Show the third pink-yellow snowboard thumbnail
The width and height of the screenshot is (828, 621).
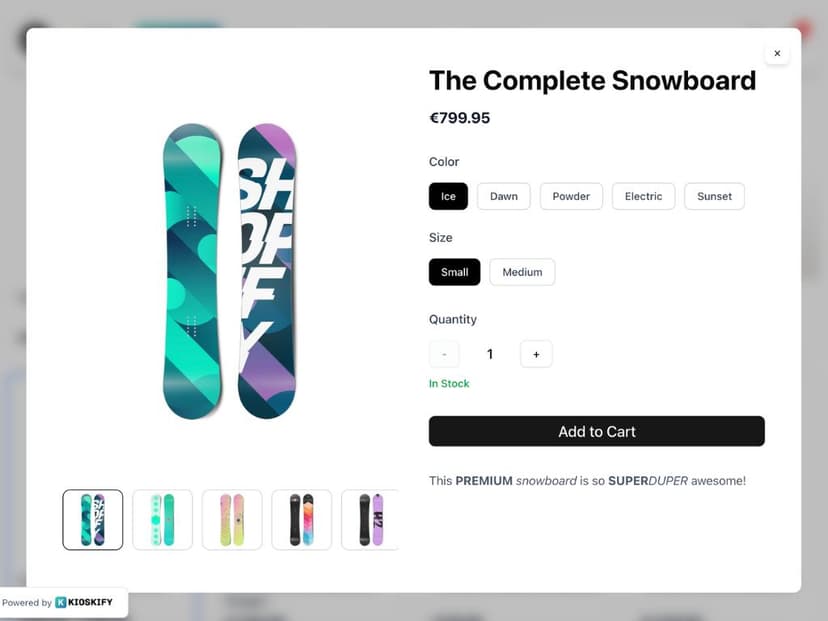[x=232, y=519]
